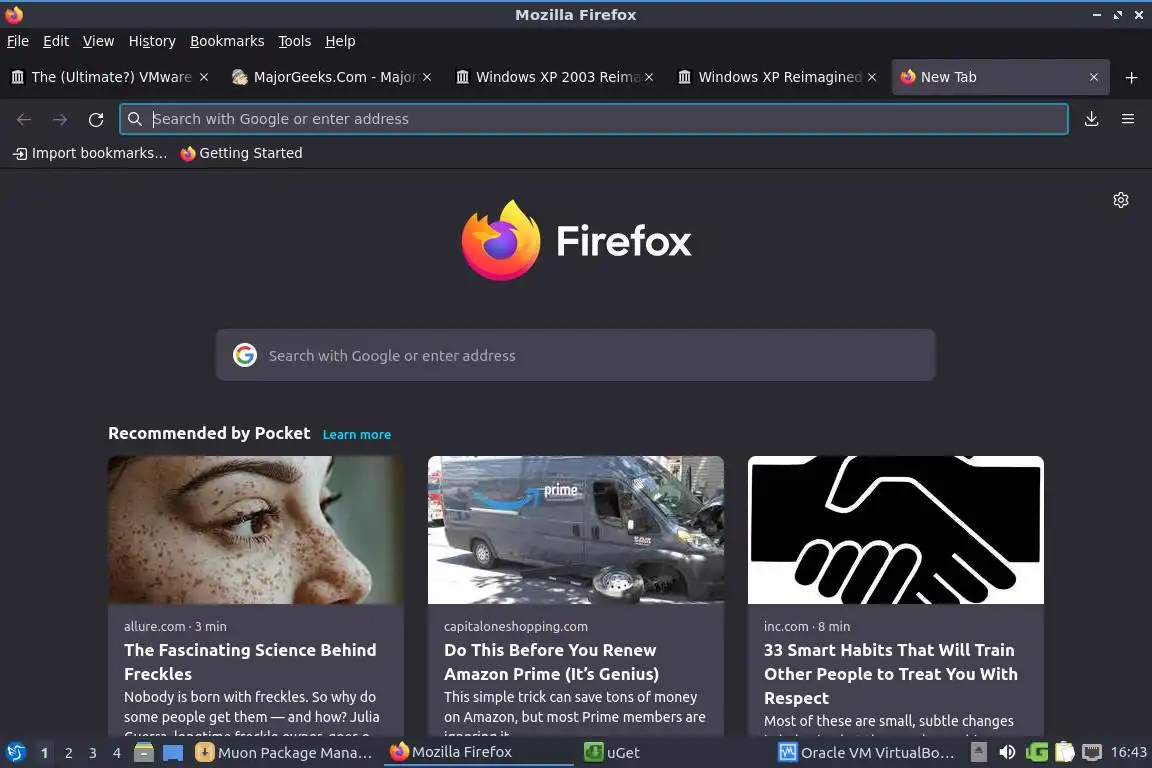
Task: Follow the Pocket Learn more link
Action: 357,434
